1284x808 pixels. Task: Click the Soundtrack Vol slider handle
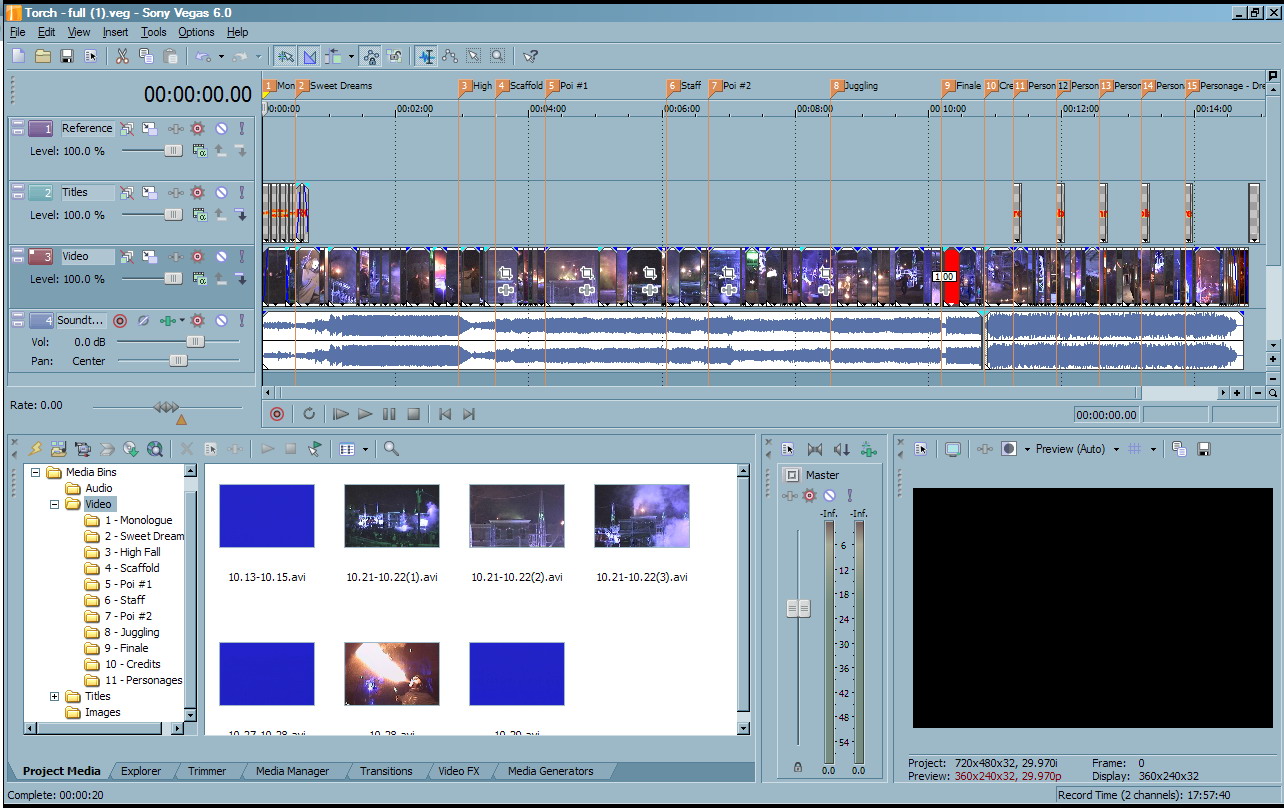tap(195, 342)
